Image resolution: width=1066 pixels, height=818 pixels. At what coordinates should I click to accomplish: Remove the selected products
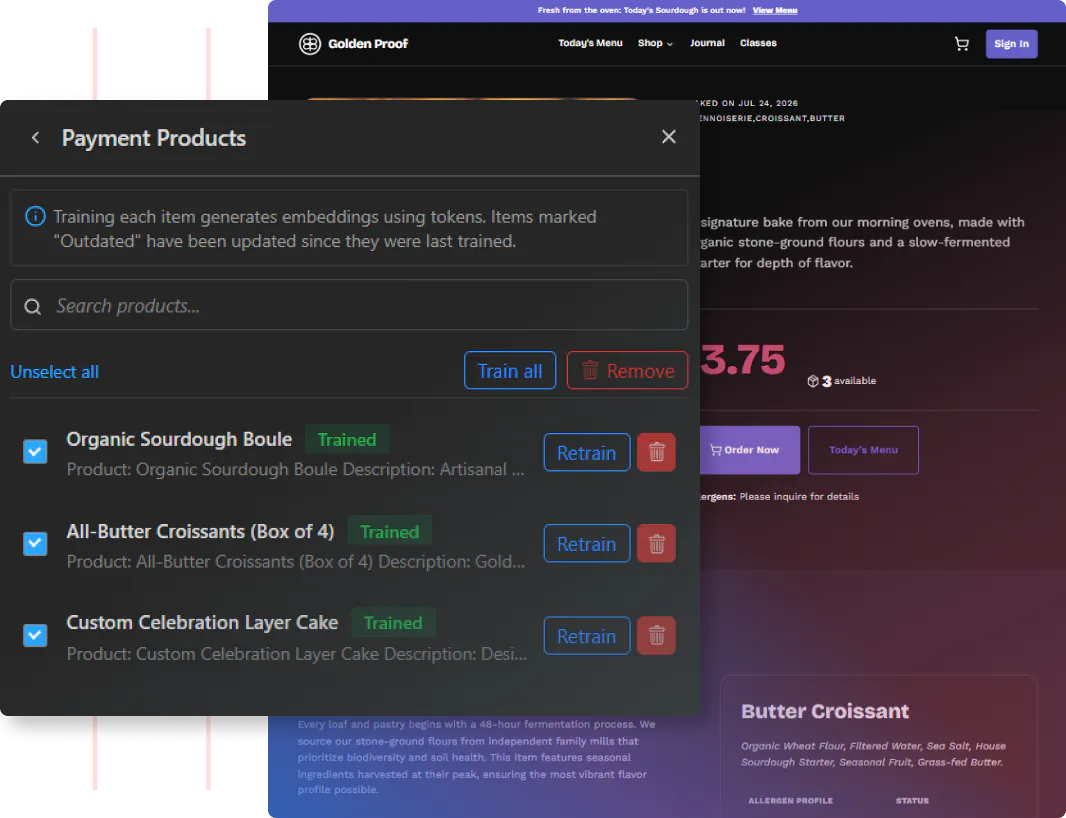pos(627,371)
